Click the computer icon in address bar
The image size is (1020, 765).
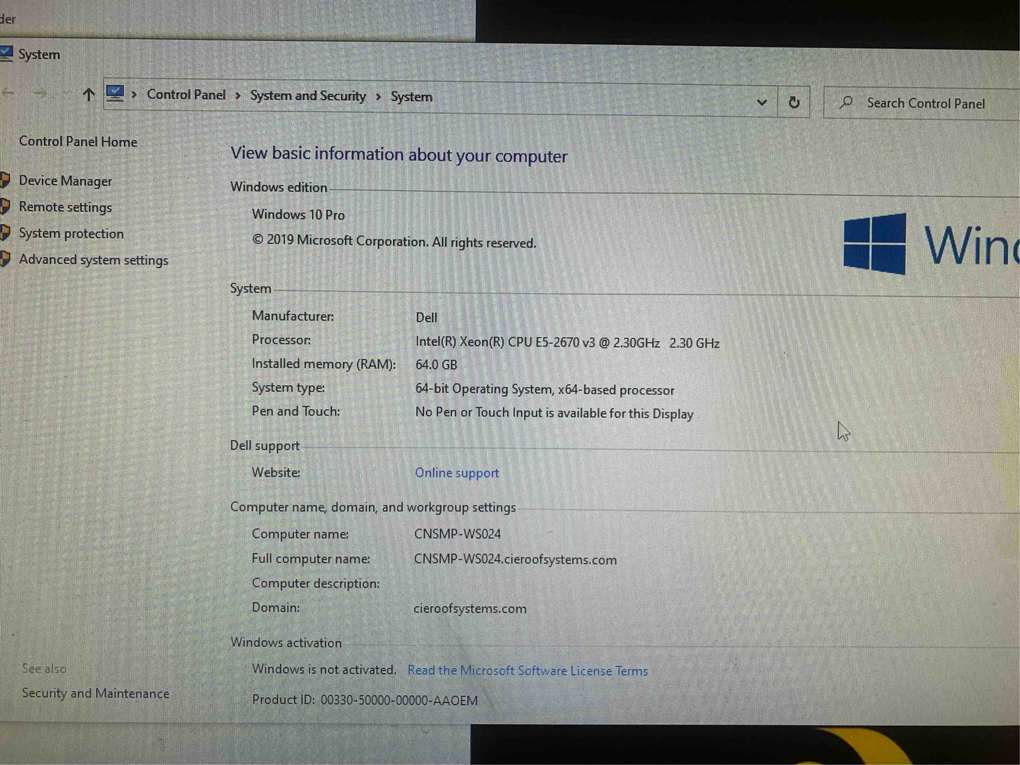click(115, 94)
